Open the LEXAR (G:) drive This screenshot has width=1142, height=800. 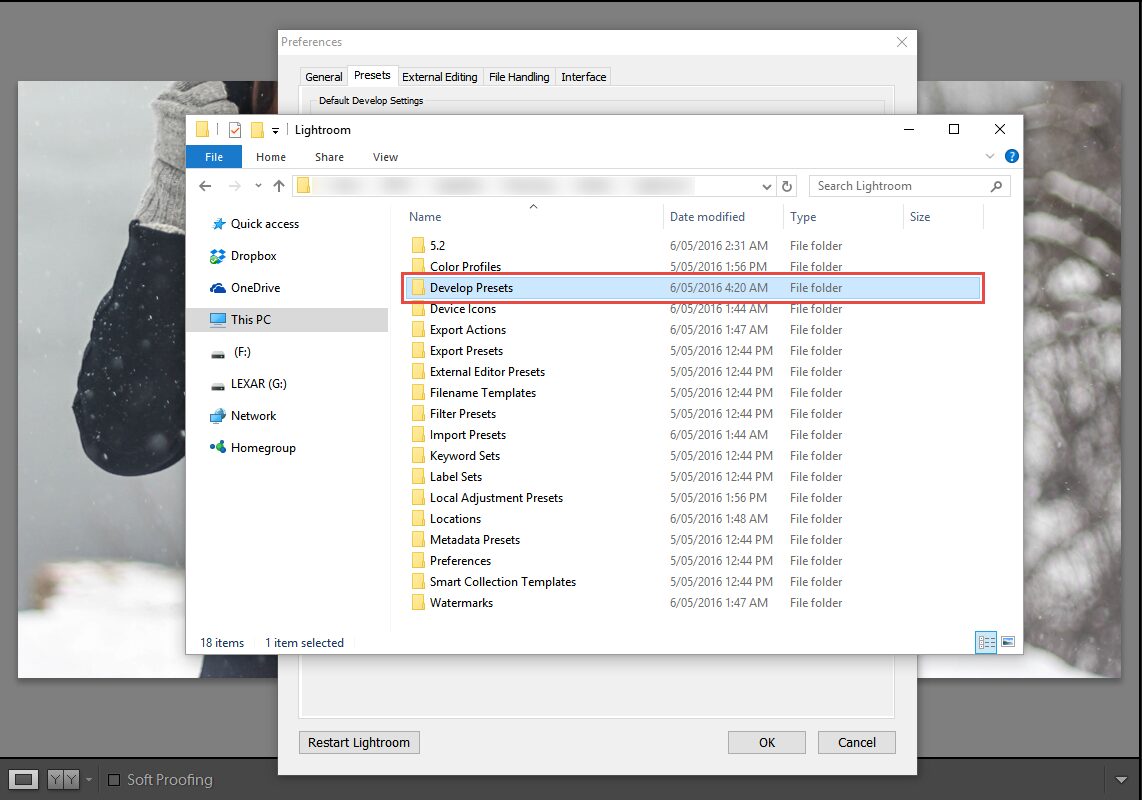[x=249, y=384]
